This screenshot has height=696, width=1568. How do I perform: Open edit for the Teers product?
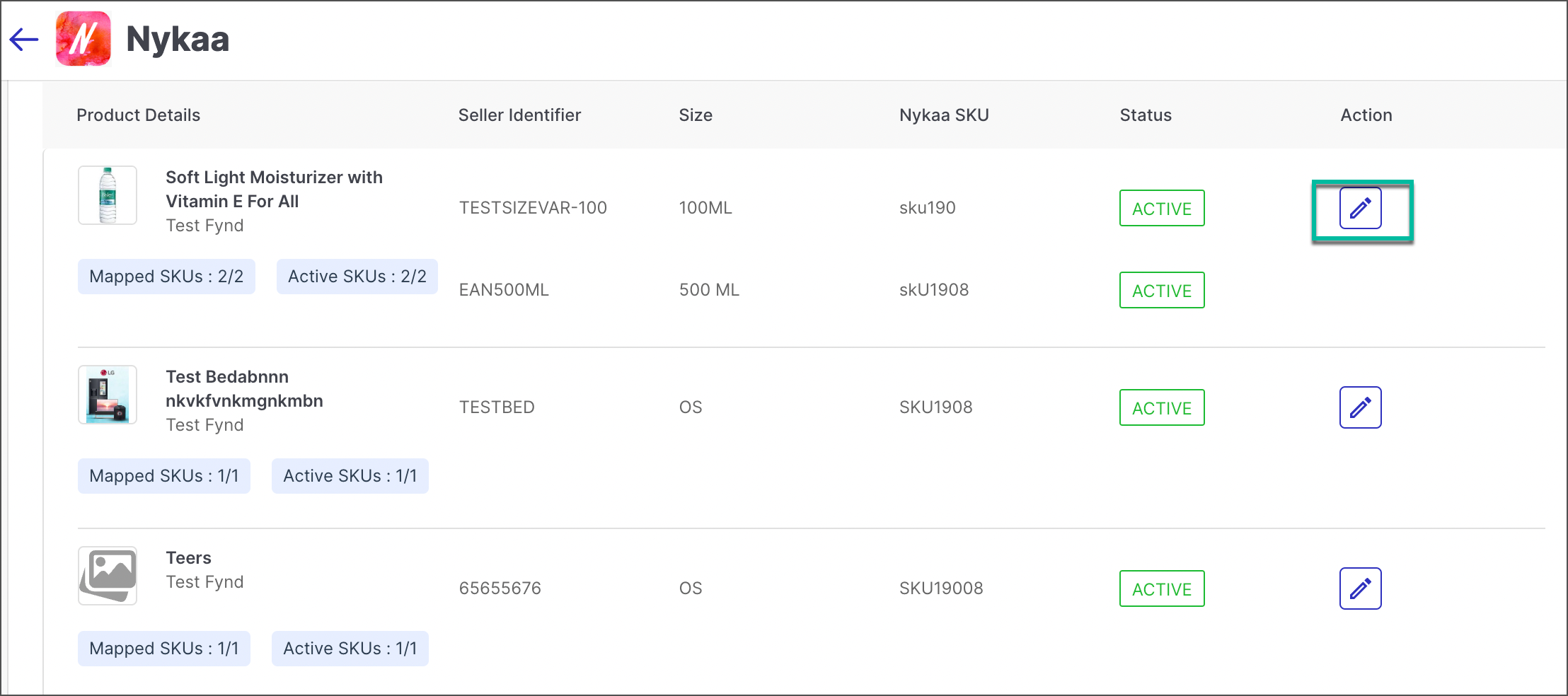coord(1360,588)
